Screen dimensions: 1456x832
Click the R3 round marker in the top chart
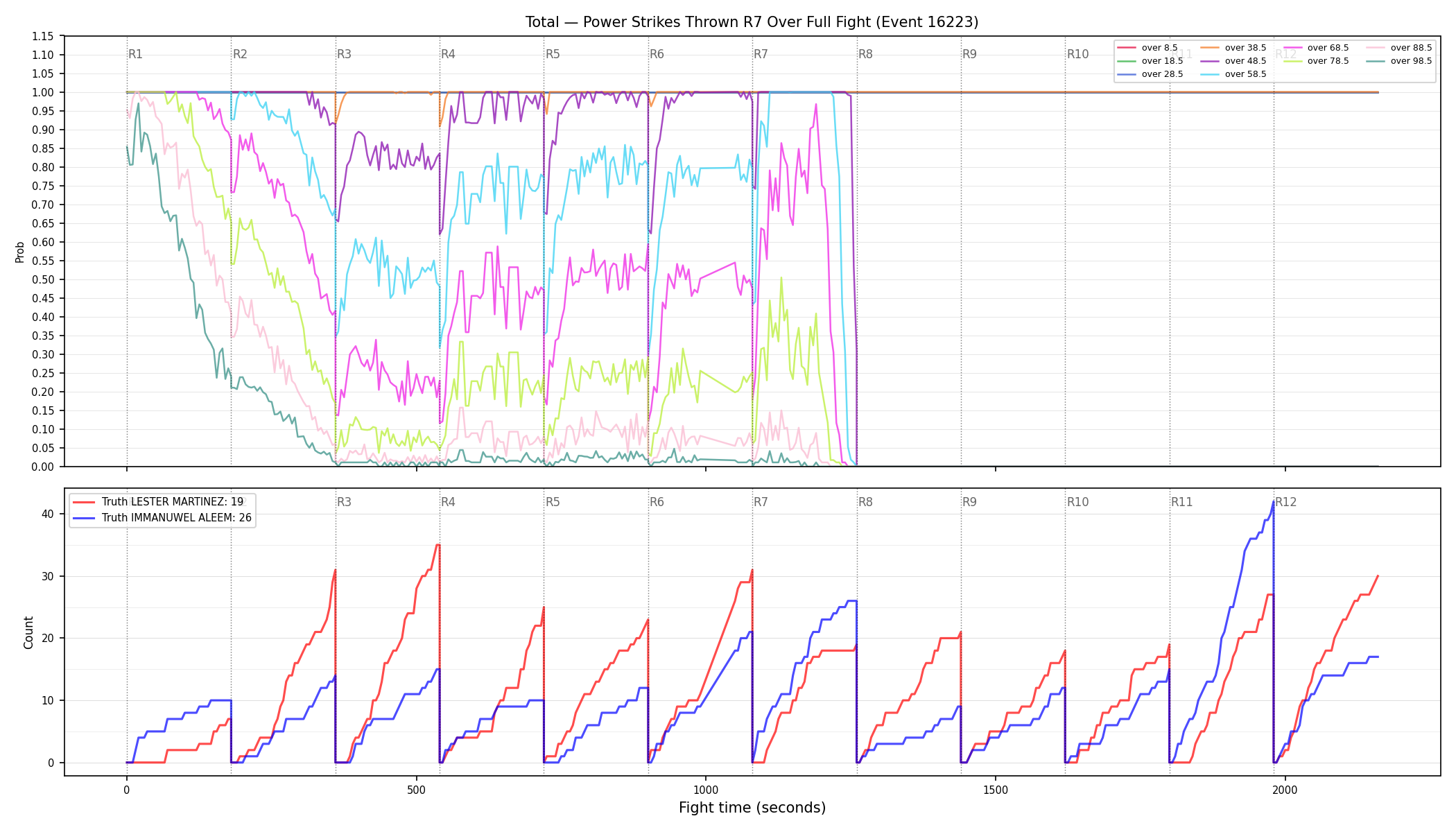[x=344, y=54]
